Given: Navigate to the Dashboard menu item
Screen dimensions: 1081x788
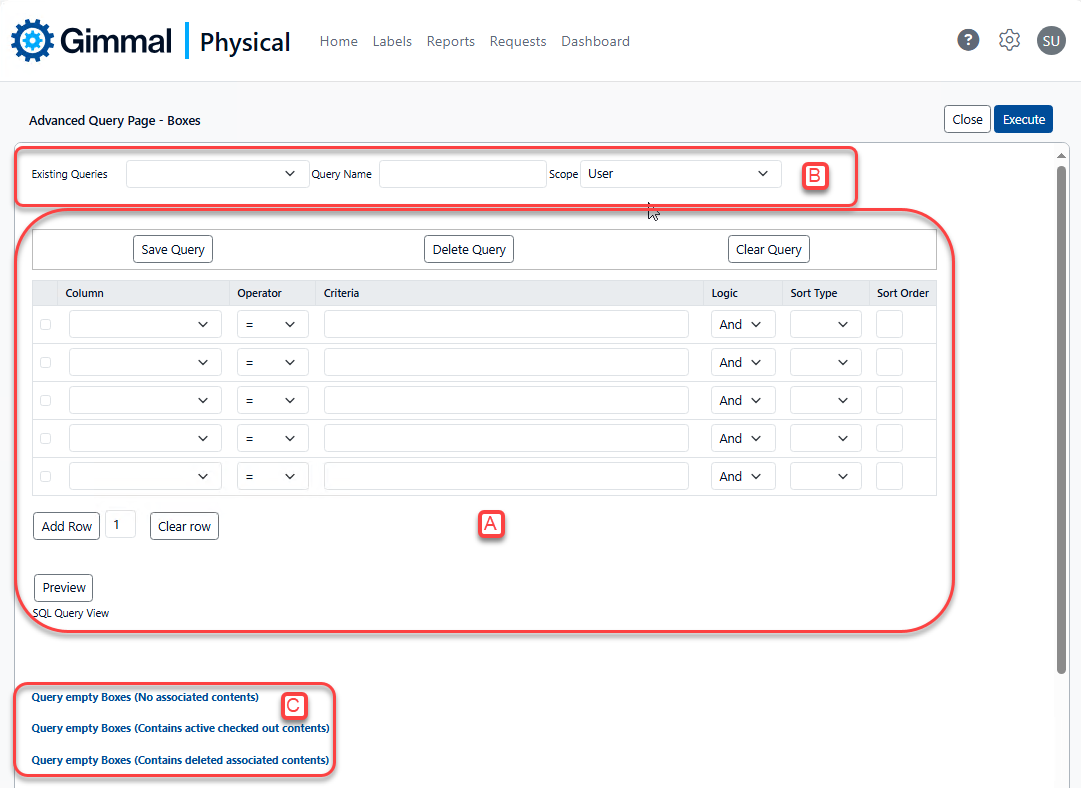Looking at the screenshot, I should 595,41.
